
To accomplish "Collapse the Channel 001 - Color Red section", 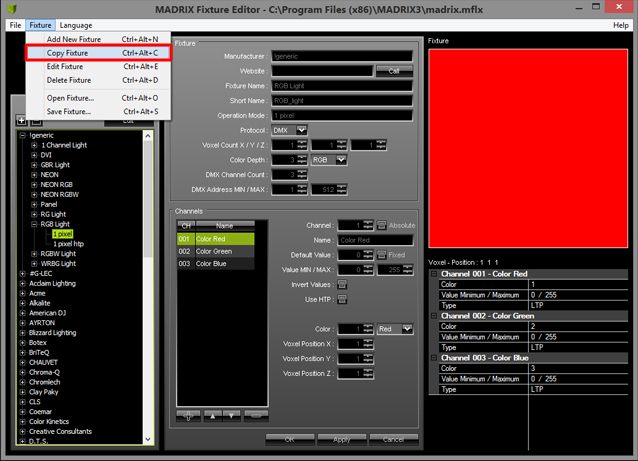I will pos(434,274).
